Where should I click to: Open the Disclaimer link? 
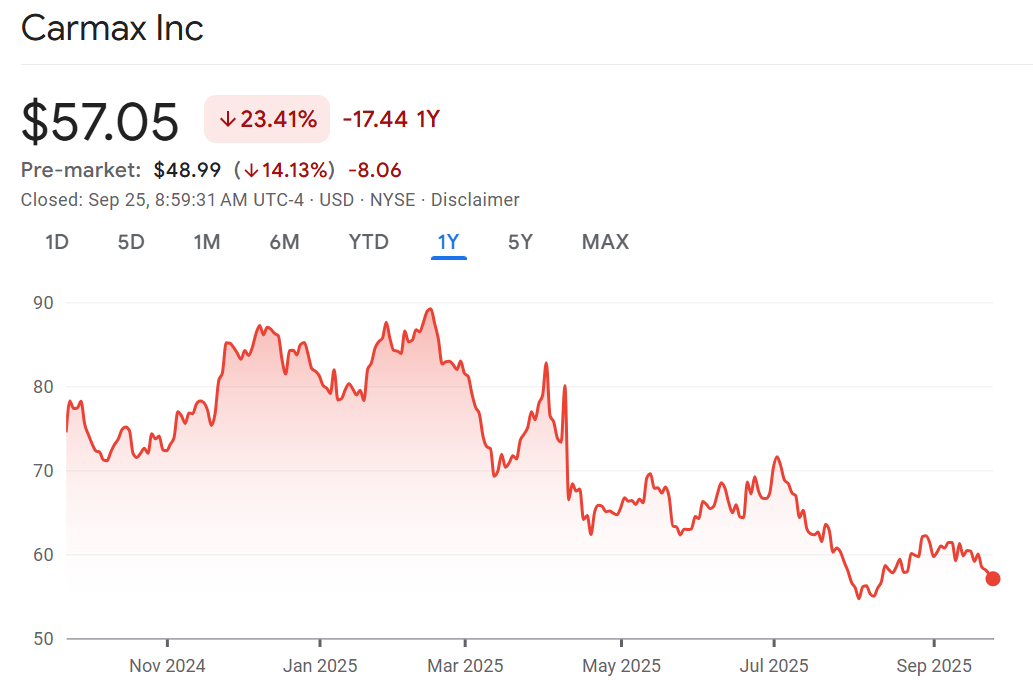[x=475, y=200]
